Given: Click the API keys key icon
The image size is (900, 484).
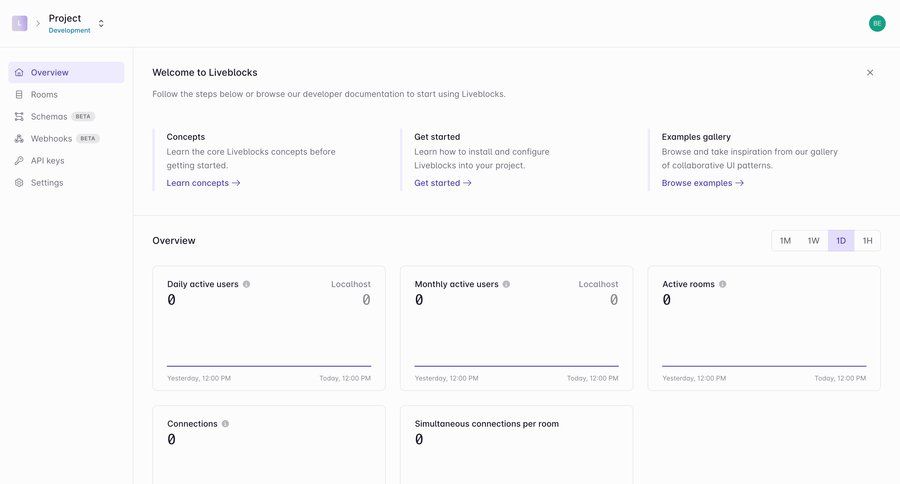Looking at the screenshot, I should [19, 161].
